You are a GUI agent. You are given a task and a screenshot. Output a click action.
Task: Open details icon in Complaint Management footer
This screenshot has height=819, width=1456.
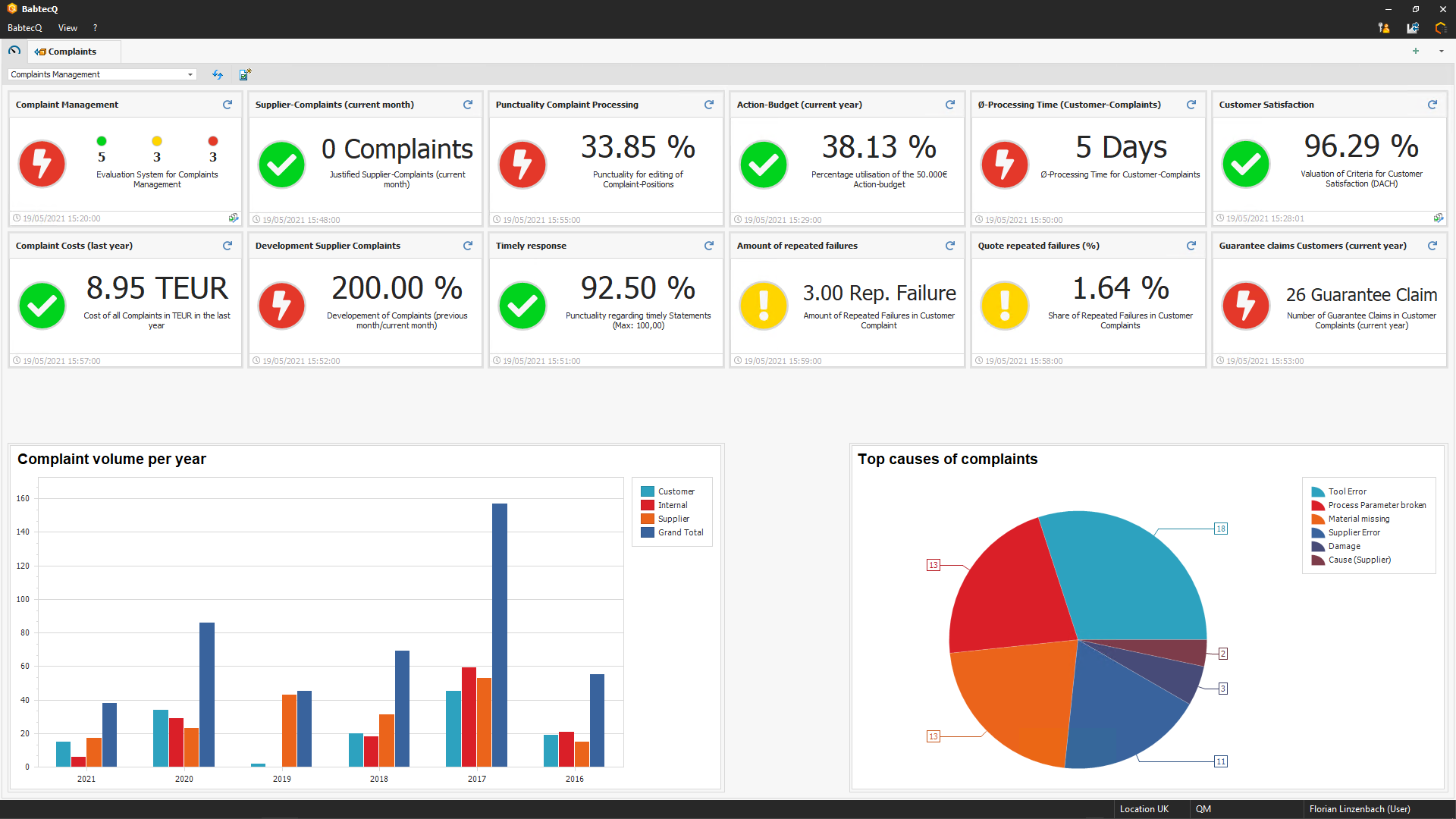234,218
